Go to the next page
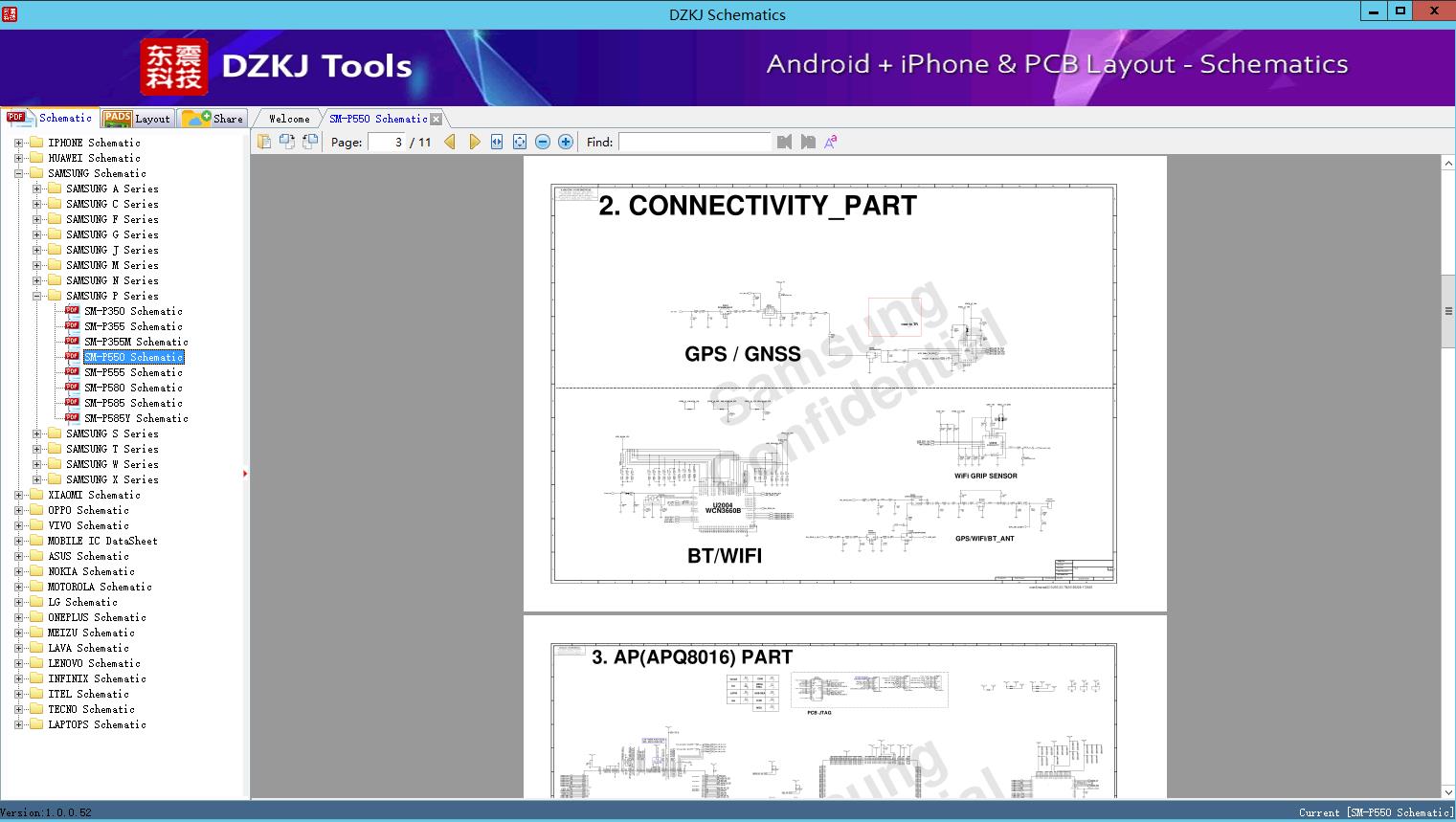The height and width of the screenshot is (822, 1456). (474, 142)
